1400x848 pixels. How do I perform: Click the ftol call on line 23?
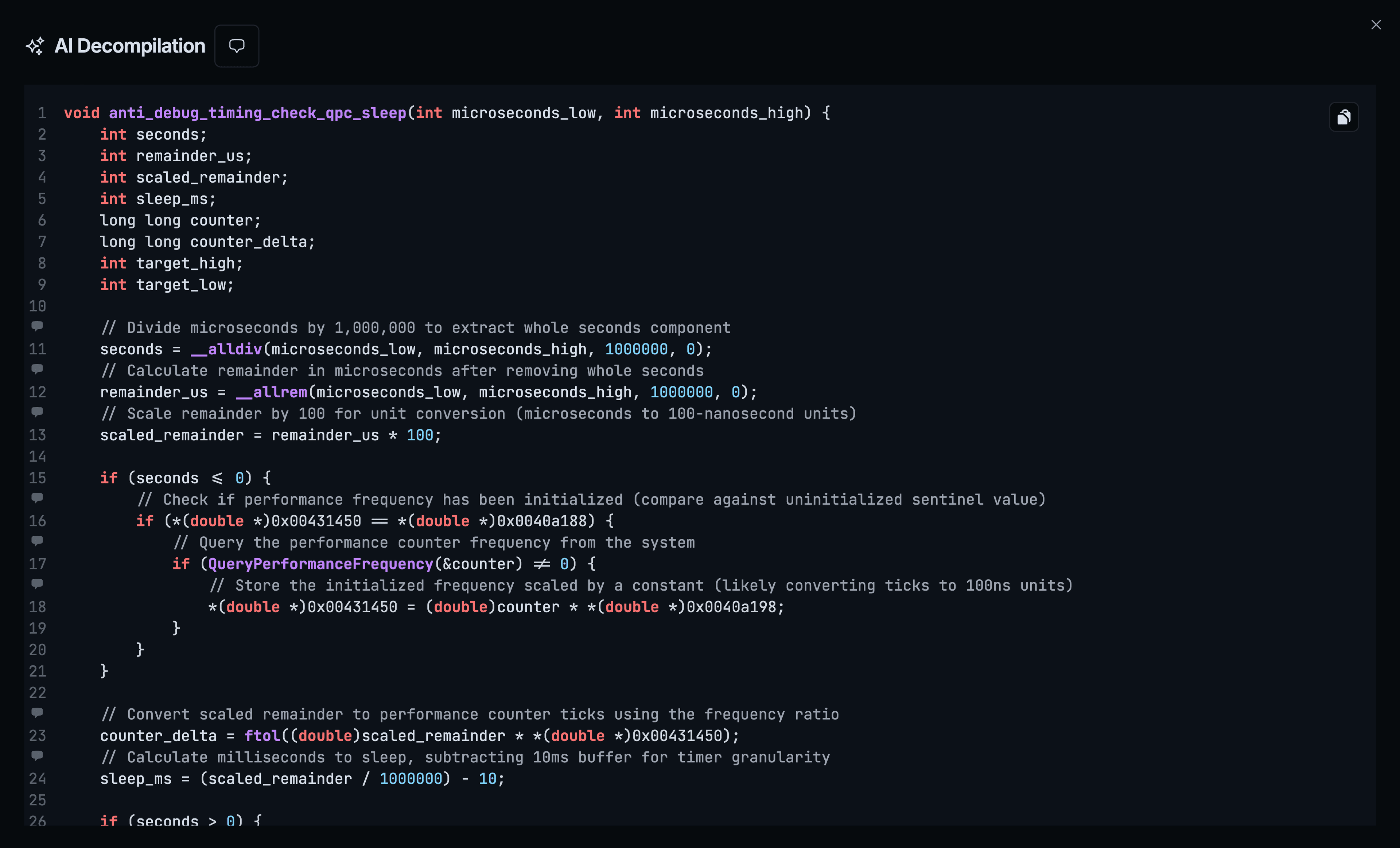click(262, 736)
